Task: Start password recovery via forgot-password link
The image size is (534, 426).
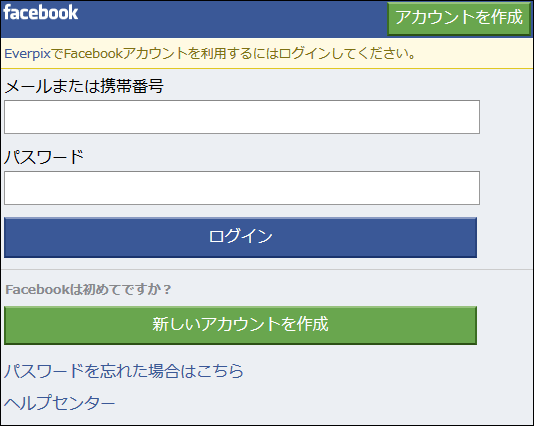Action: (x=124, y=370)
